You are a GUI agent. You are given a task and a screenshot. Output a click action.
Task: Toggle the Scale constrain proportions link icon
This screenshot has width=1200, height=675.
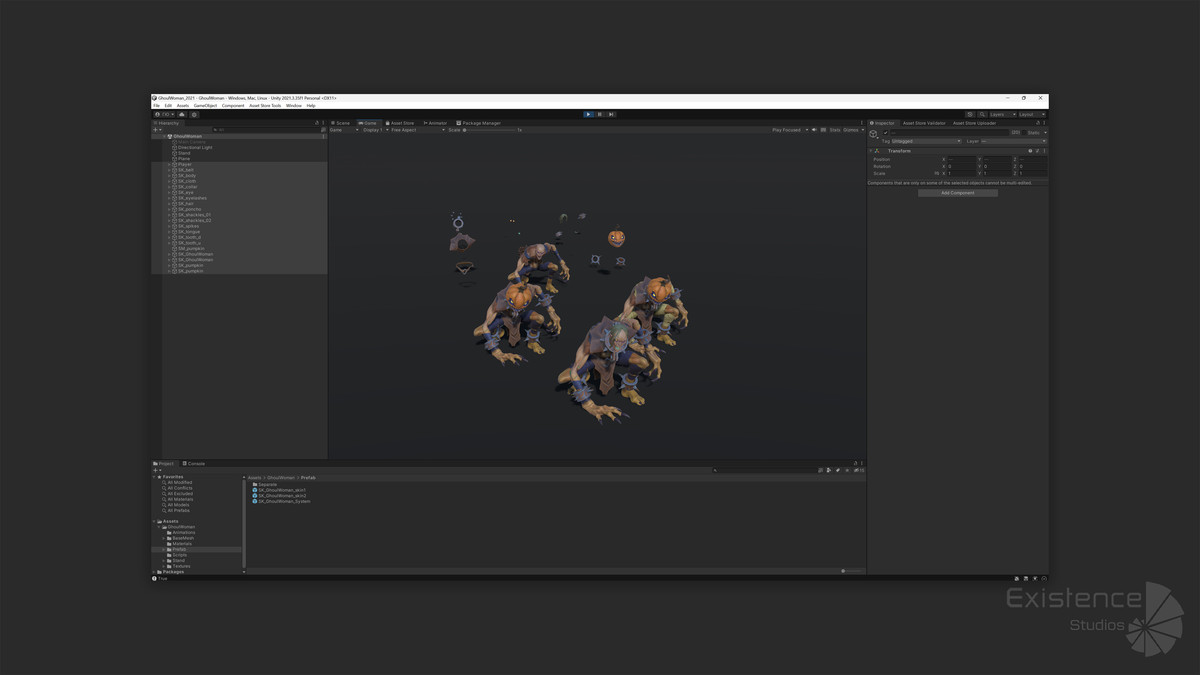(x=937, y=173)
